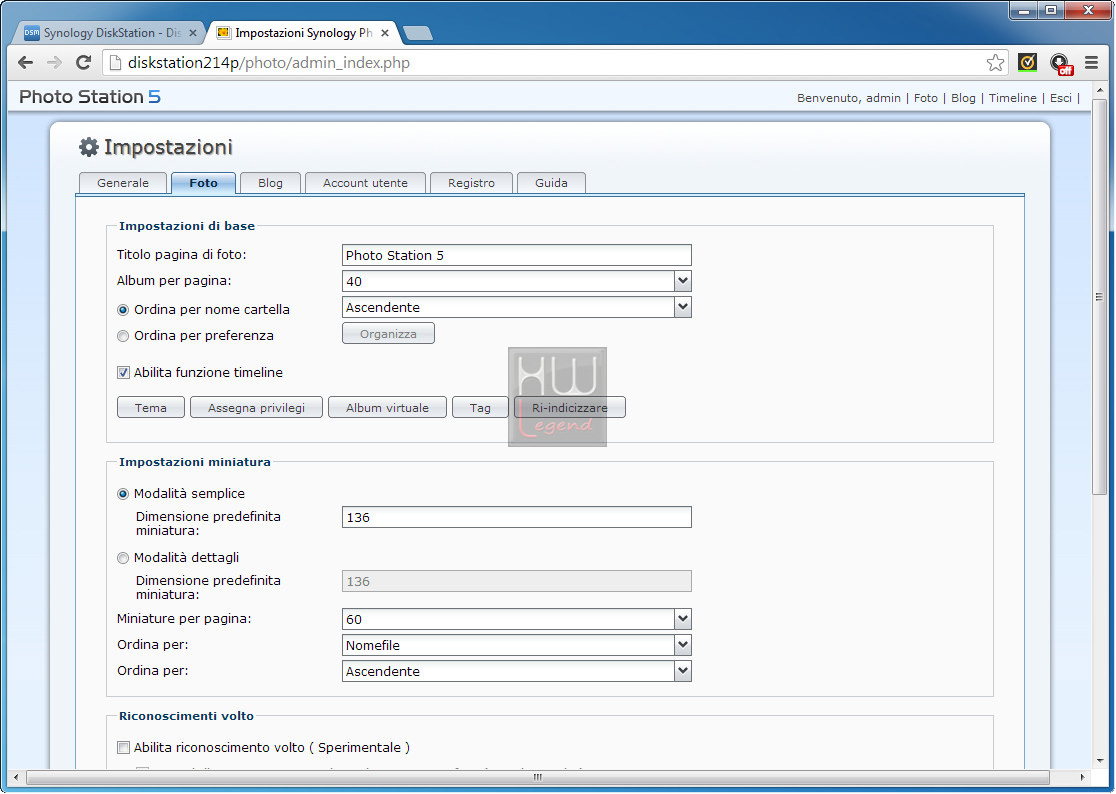Switch to Account utente tab
Screen dimensions: 1116x794
(365, 183)
